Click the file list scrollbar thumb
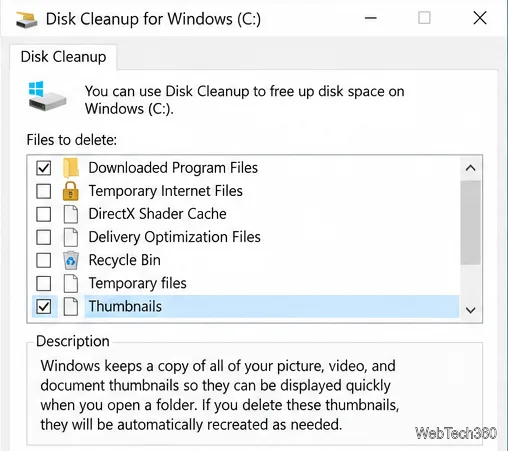The width and height of the screenshot is (508, 451). pos(470,223)
